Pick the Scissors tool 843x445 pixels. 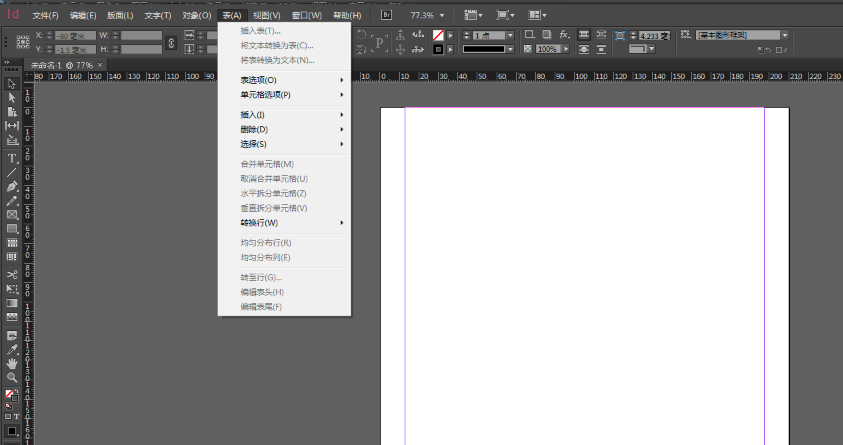(12, 274)
